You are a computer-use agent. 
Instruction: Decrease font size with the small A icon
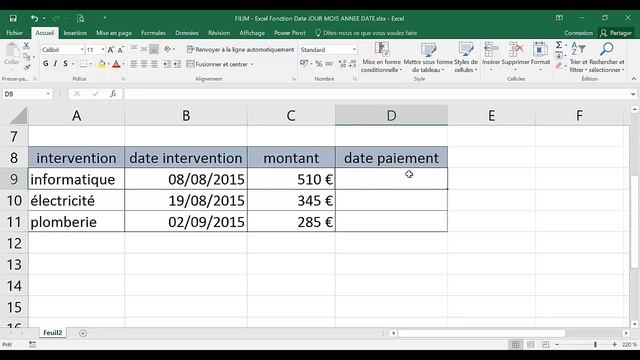[120, 50]
